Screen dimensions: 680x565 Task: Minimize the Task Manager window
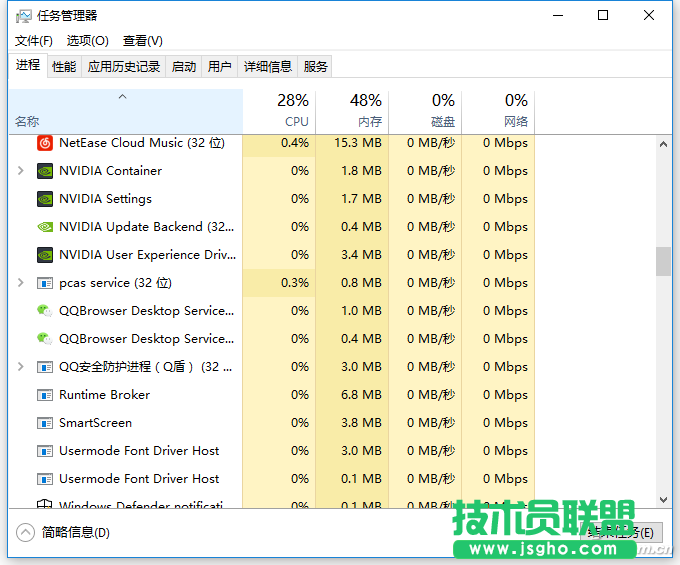click(x=558, y=16)
